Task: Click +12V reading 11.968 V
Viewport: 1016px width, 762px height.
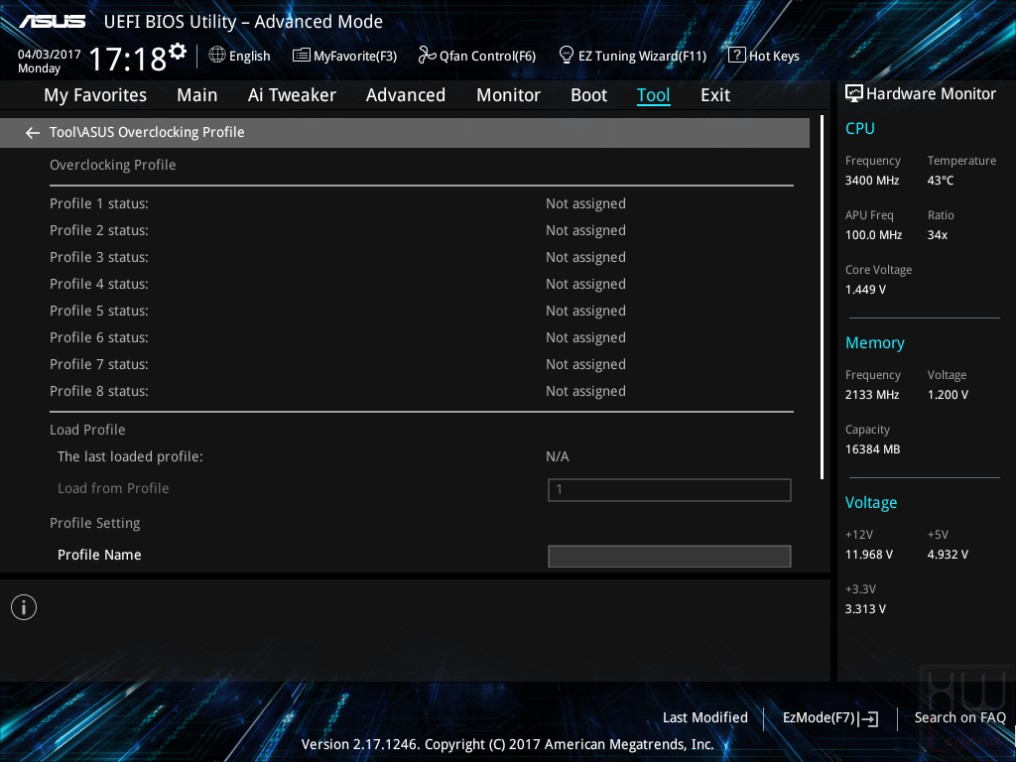Action: click(x=868, y=555)
